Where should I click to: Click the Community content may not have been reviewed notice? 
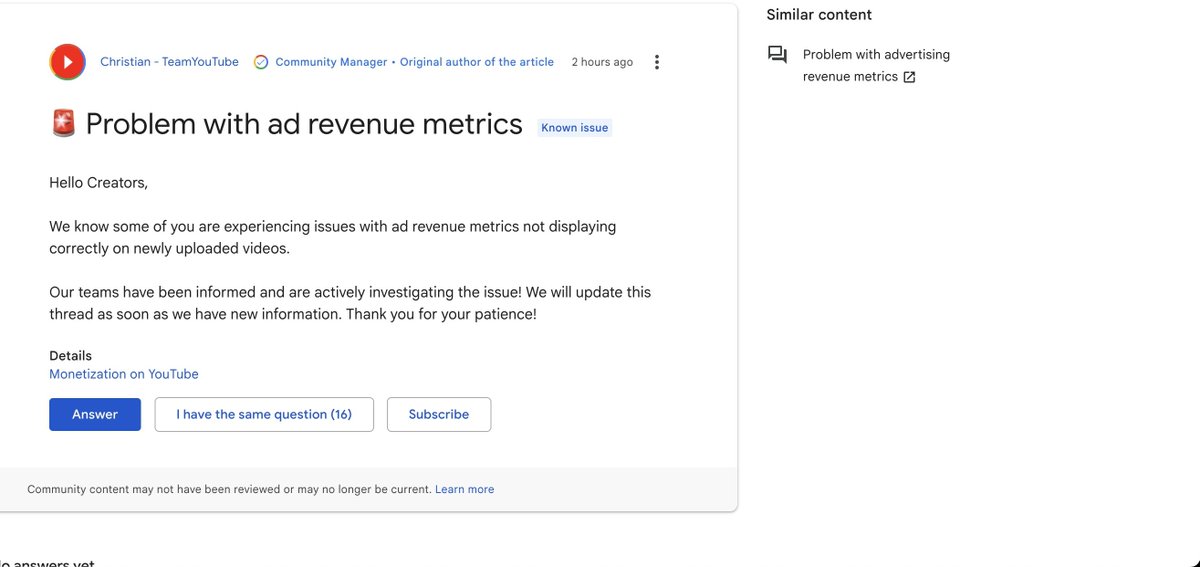coord(229,489)
